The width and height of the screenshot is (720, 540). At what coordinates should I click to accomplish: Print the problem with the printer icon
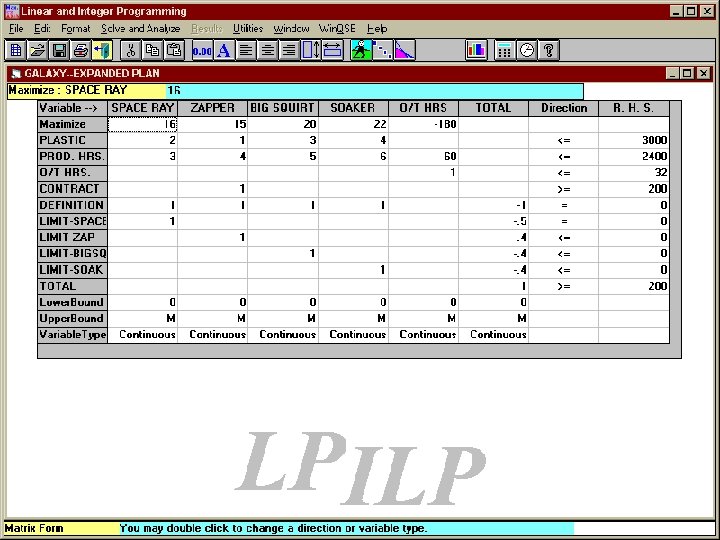click(x=81, y=50)
